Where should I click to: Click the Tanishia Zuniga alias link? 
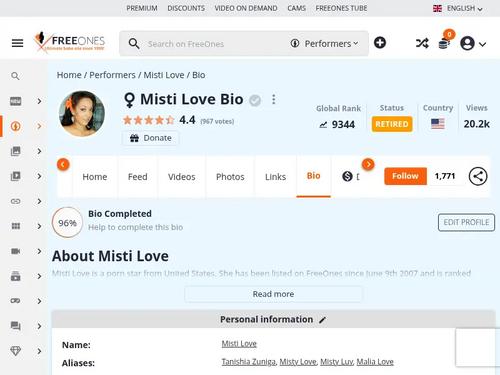pos(249,362)
